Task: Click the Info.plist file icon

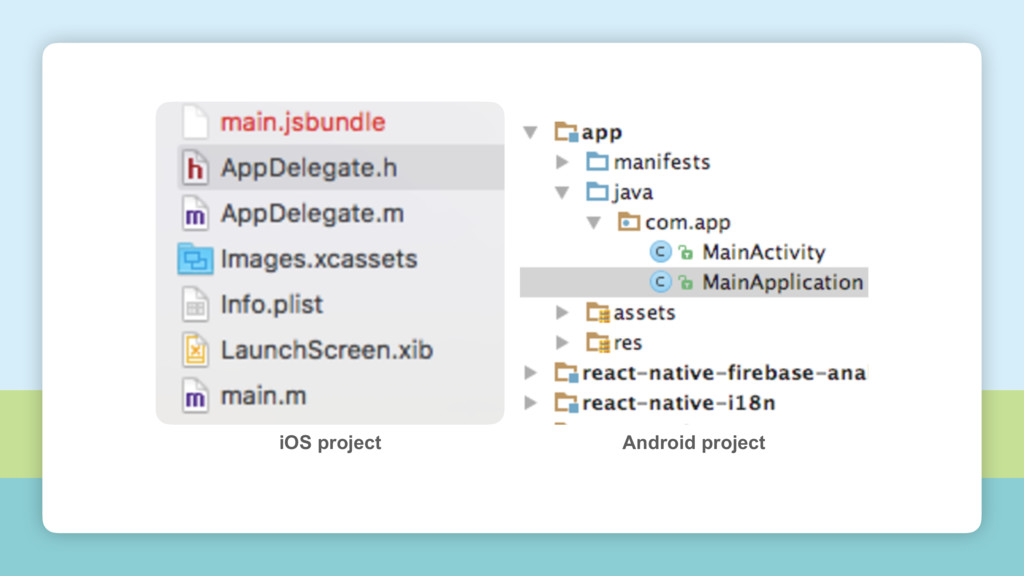Action: [x=195, y=305]
